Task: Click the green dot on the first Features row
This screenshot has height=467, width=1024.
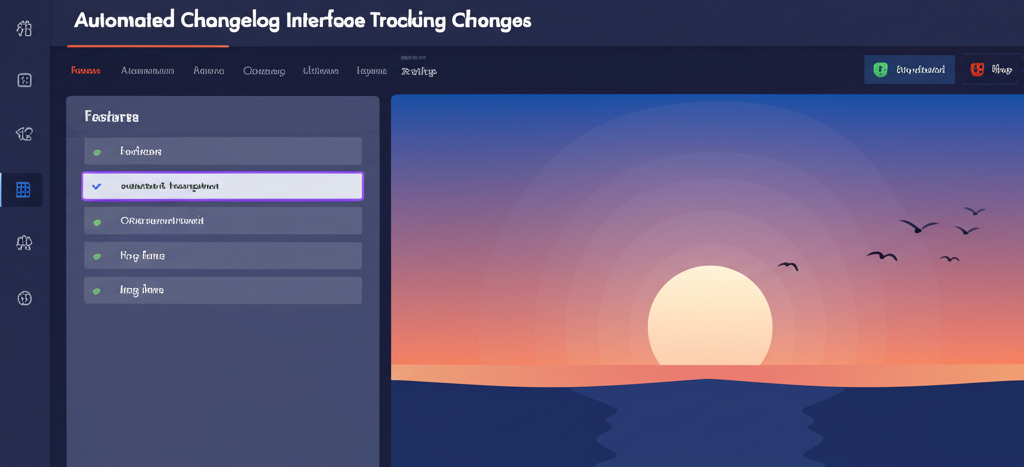Action: click(x=97, y=152)
